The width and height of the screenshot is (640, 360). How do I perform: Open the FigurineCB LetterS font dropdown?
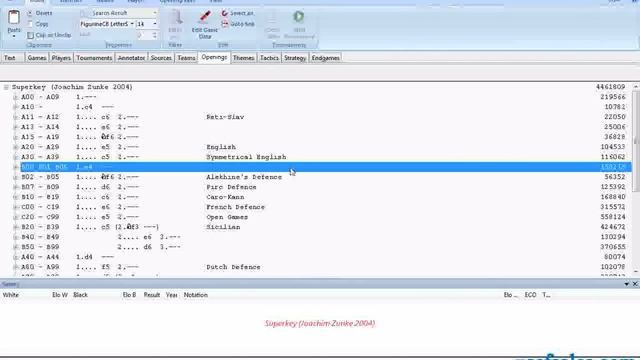coord(132,24)
